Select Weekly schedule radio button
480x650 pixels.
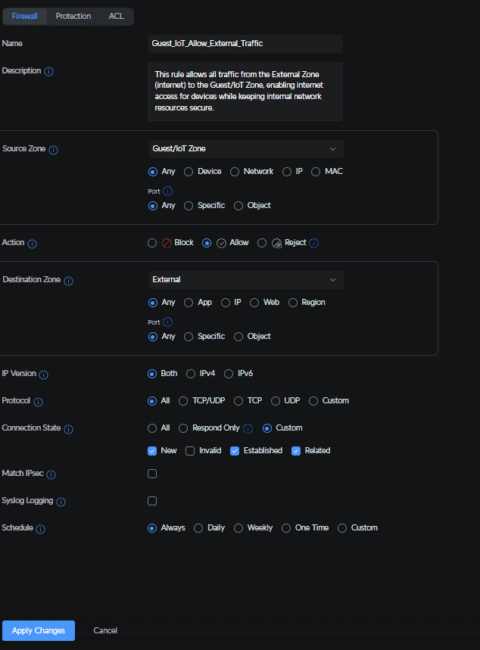(x=238, y=528)
